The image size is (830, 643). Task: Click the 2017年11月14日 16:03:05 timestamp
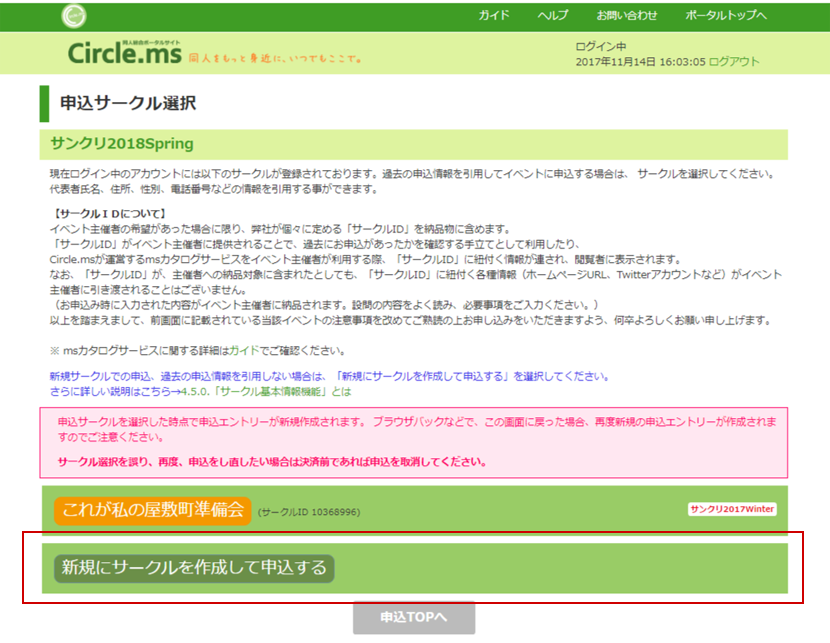pos(640,62)
